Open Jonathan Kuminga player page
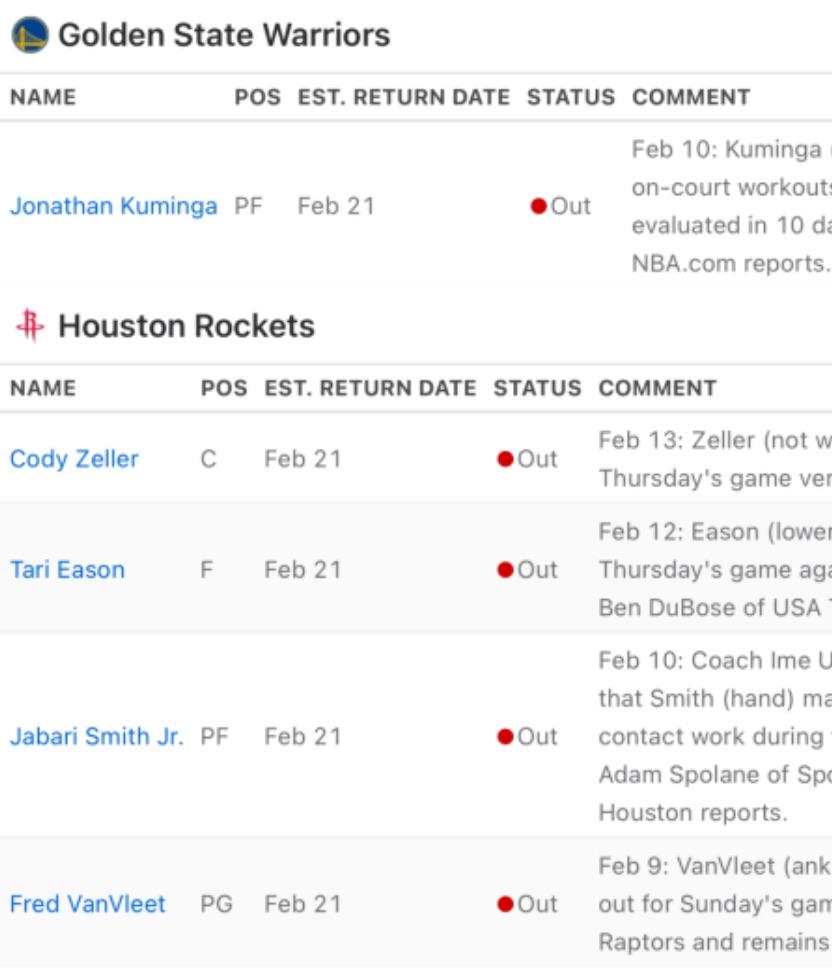 tap(114, 206)
